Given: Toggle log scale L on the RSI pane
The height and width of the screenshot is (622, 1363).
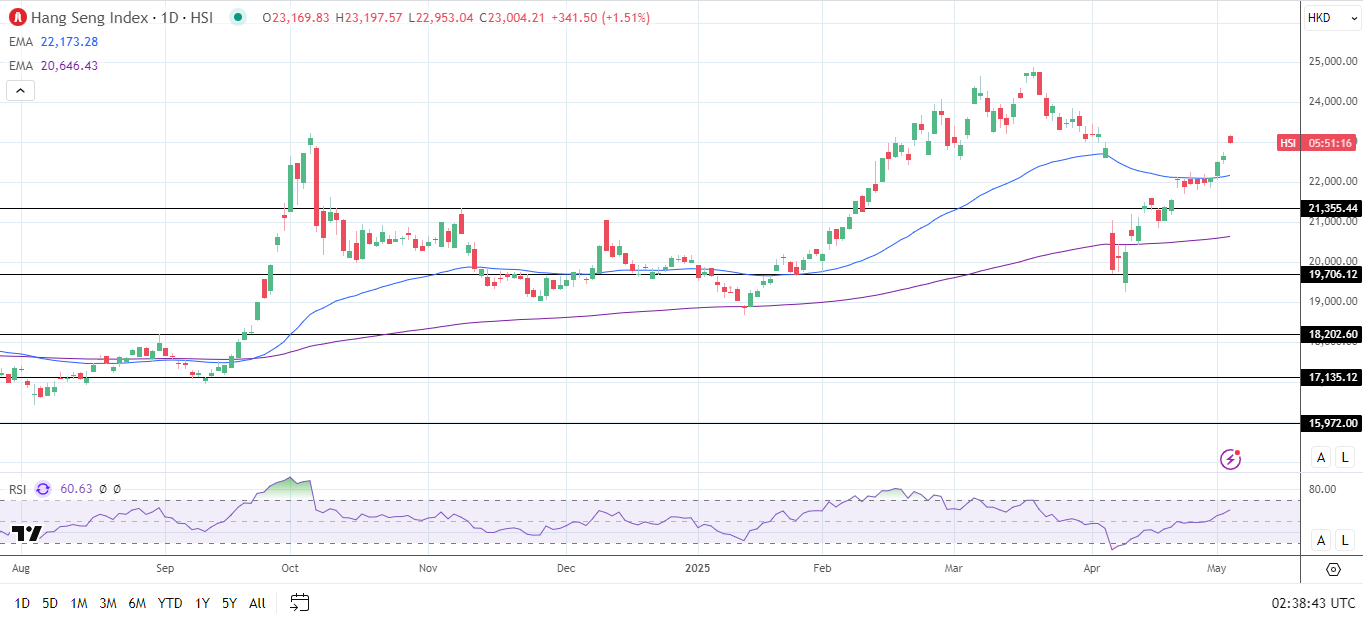Looking at the screenshot, I should tap(1345, 540).
